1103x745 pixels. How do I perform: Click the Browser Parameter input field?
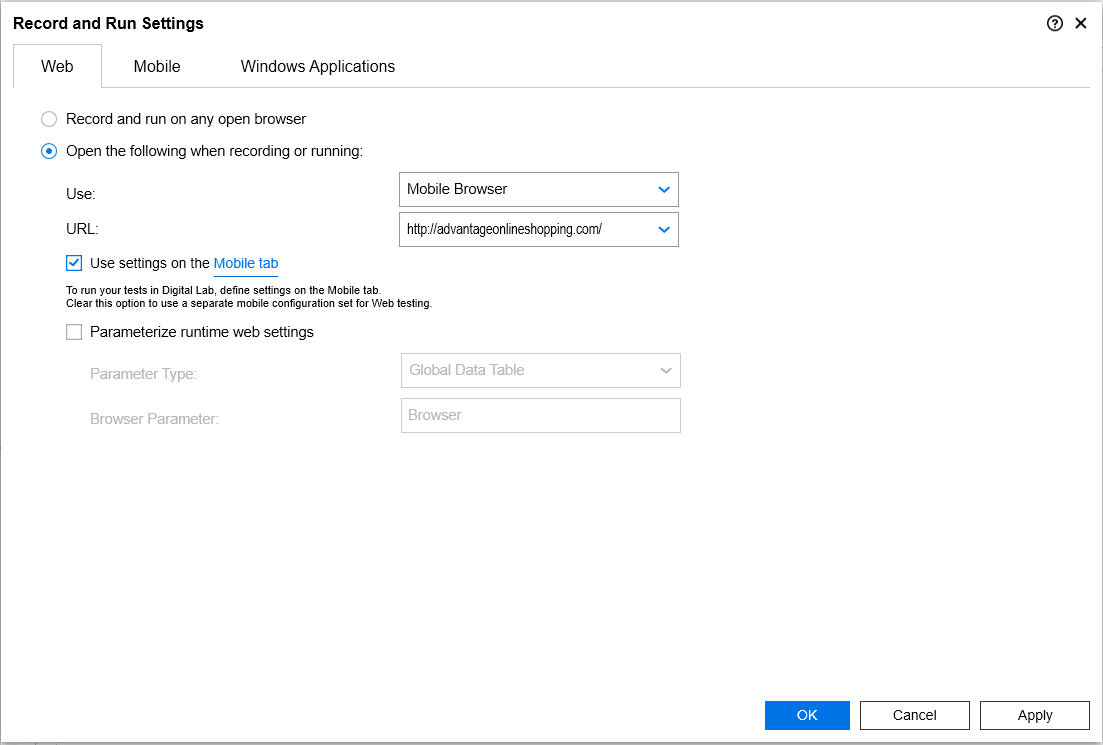coord(540,415)
